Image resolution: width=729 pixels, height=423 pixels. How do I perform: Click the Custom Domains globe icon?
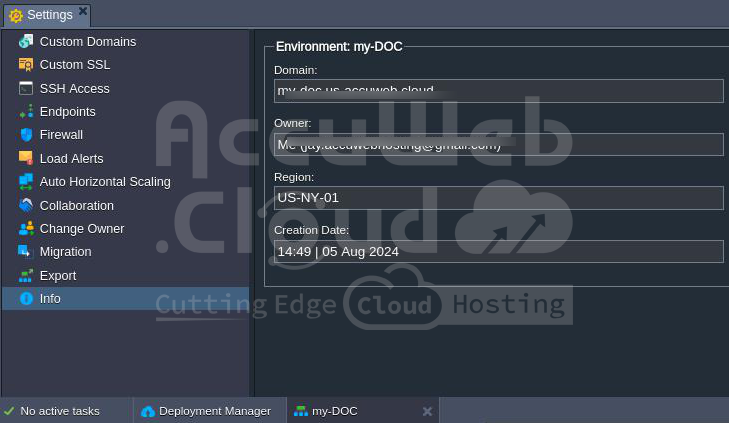[26, 41]
